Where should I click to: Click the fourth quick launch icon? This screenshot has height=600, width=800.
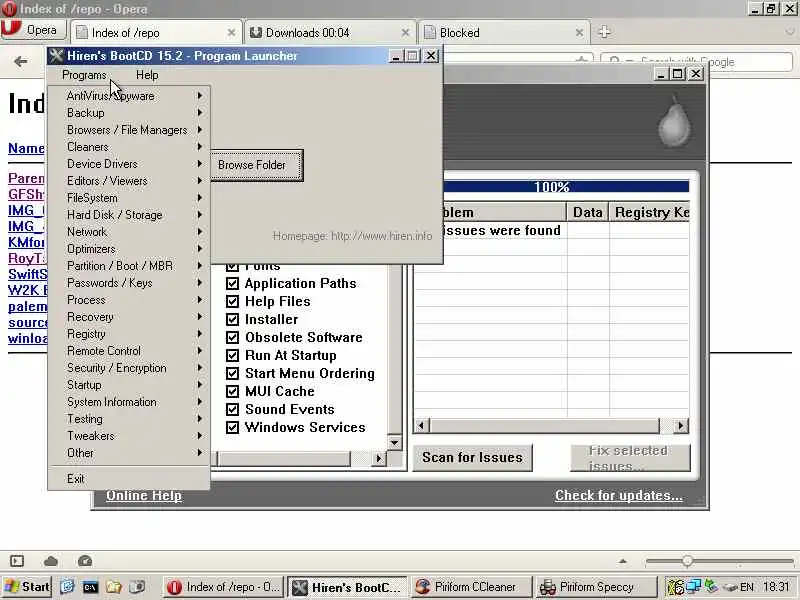click(x=137, y=587)
